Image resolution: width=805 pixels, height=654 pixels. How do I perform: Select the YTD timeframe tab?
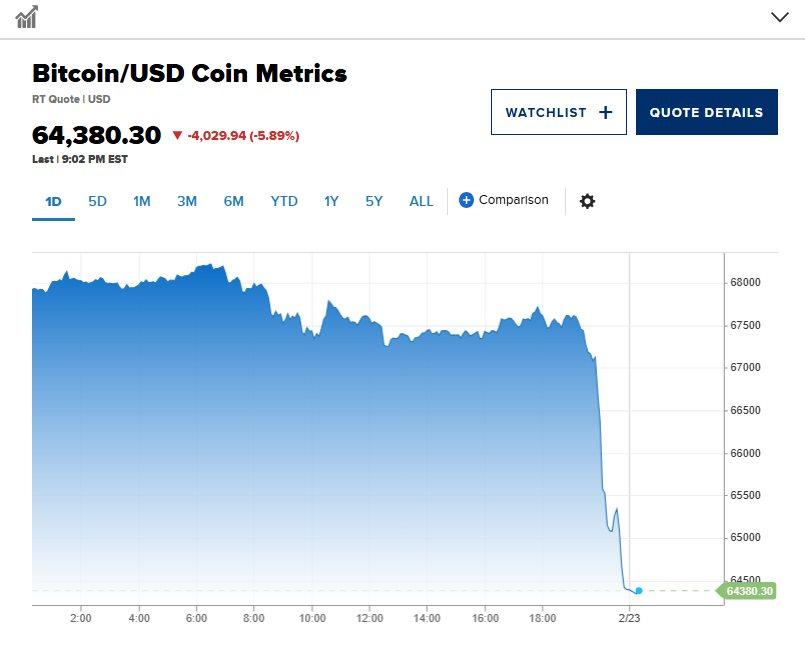284,201
